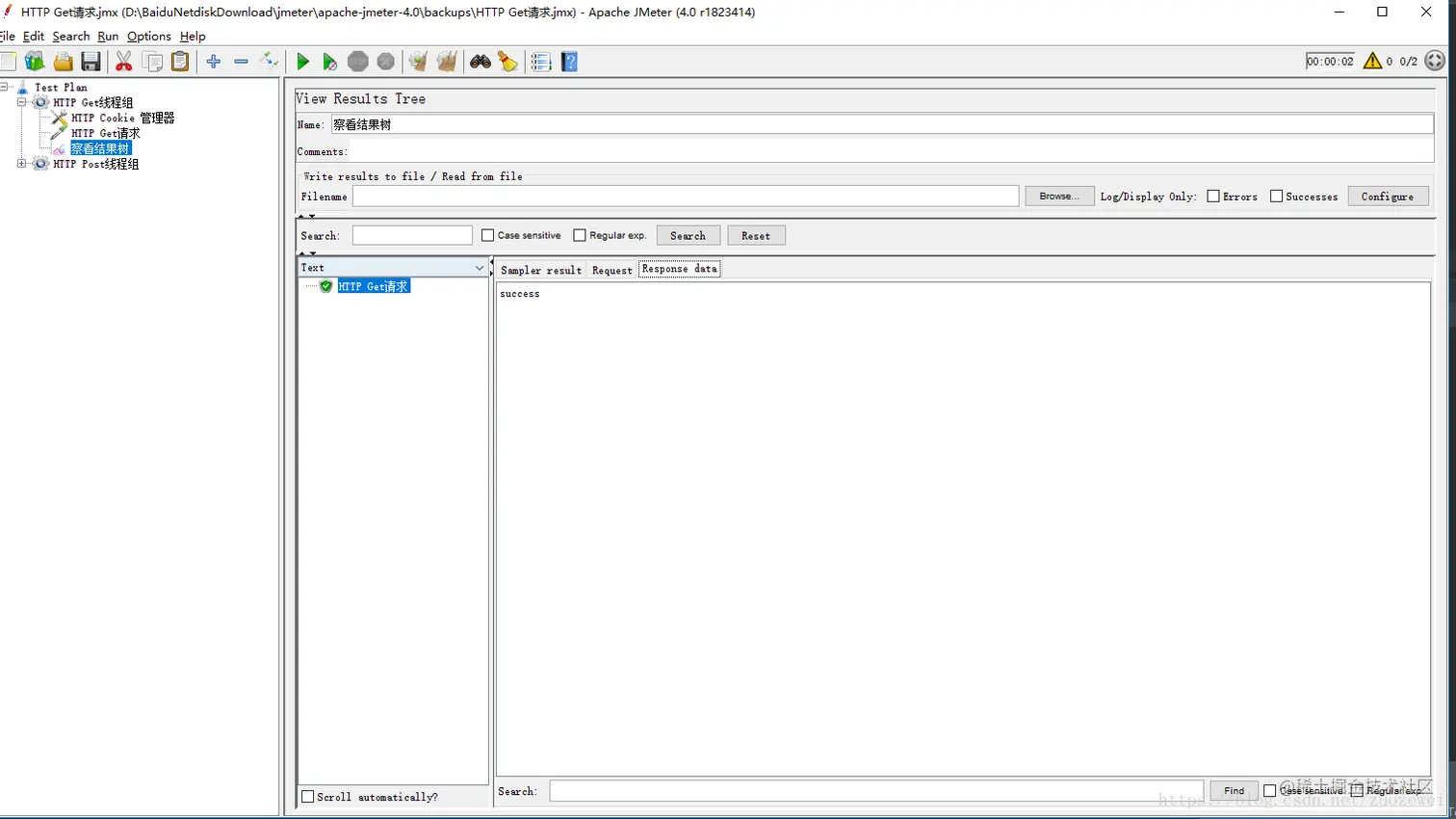Click the 00:00:02 elapsed time display
Viewport: 1456px width, 819px height.
point(1330,61)
